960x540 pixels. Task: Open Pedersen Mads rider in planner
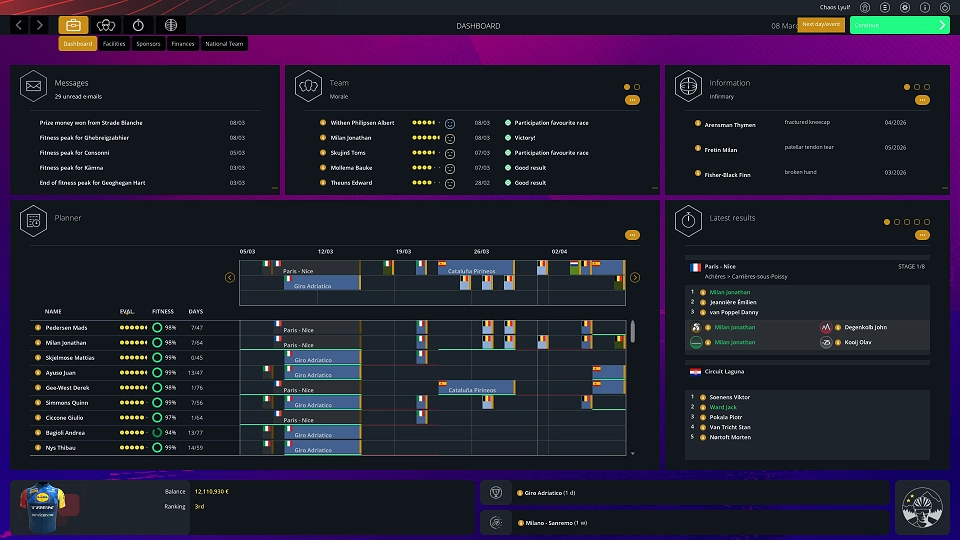pos(66,328)
